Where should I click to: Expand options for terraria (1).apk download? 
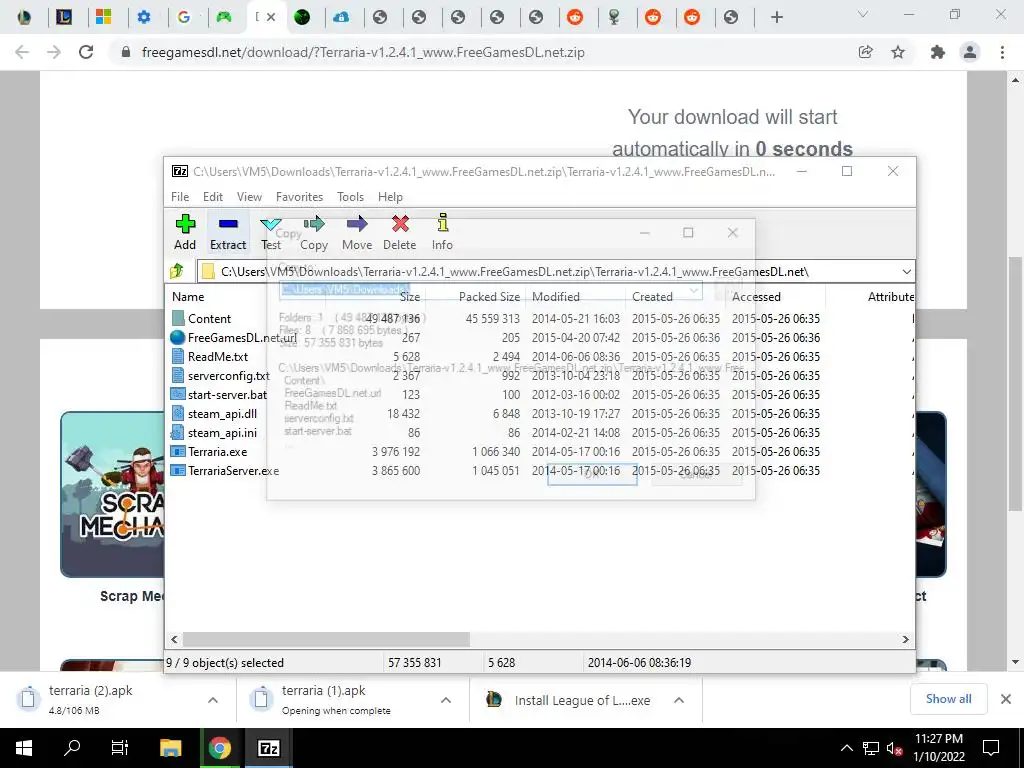[x=446, y=700]
